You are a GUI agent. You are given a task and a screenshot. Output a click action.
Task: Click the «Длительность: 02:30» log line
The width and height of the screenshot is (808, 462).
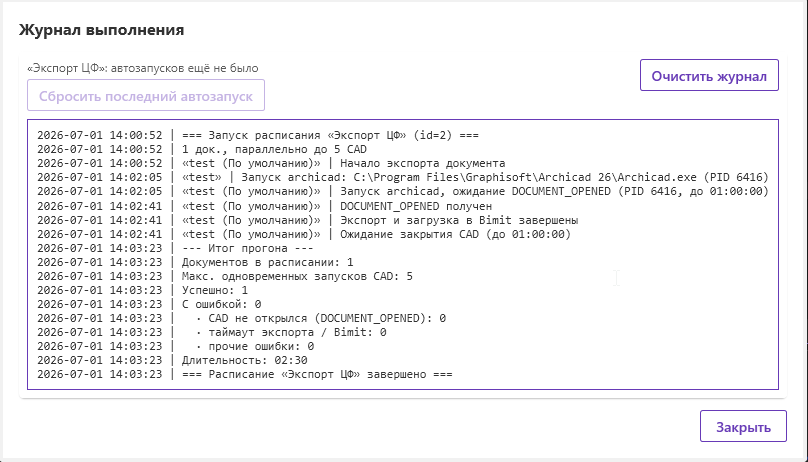[x=172, y=360]
